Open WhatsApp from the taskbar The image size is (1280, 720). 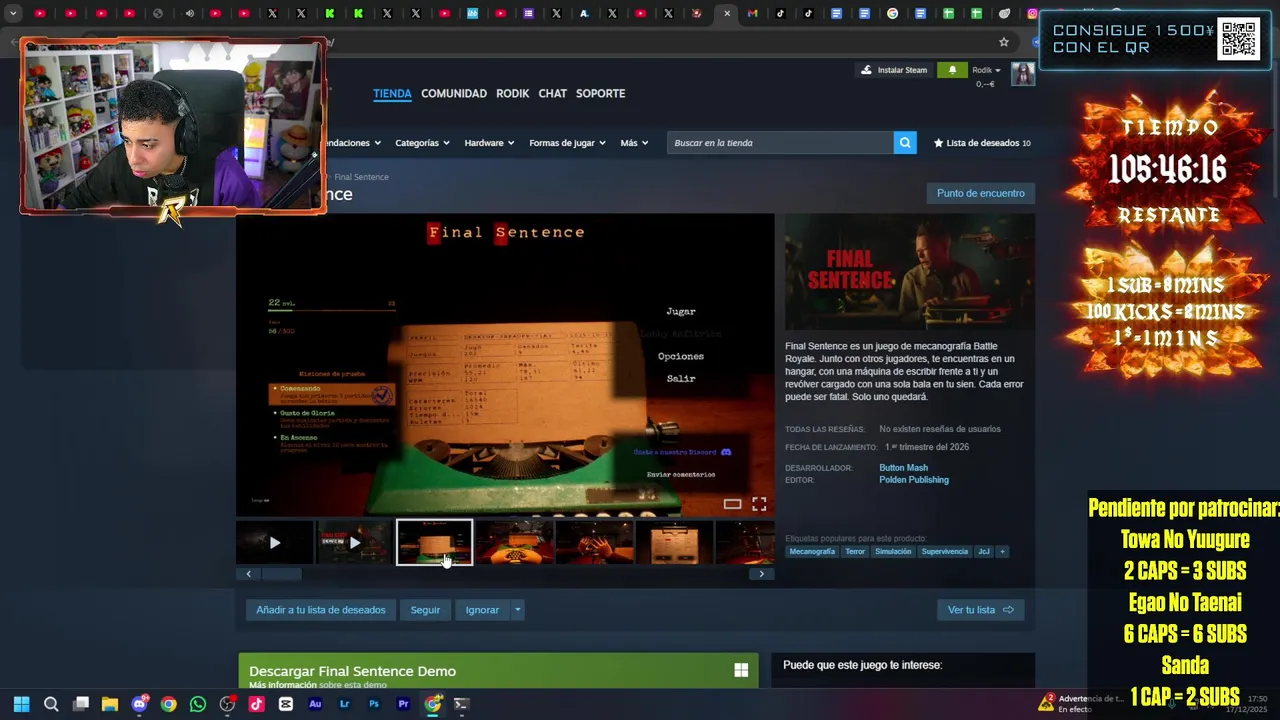198,704
